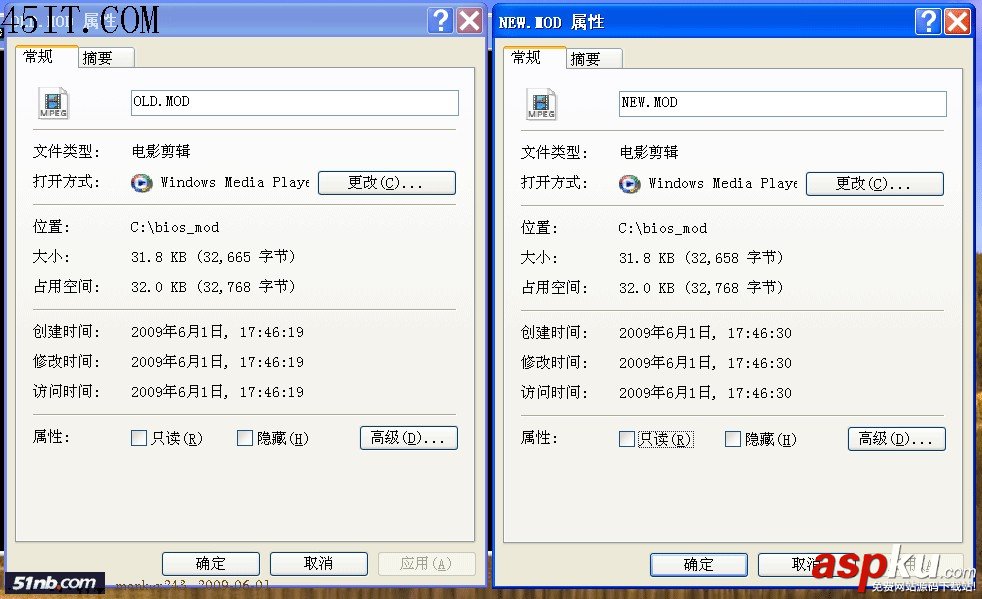
Task: Click the MPEG file icon in NEW.MOD window
Action: point(542,104)
